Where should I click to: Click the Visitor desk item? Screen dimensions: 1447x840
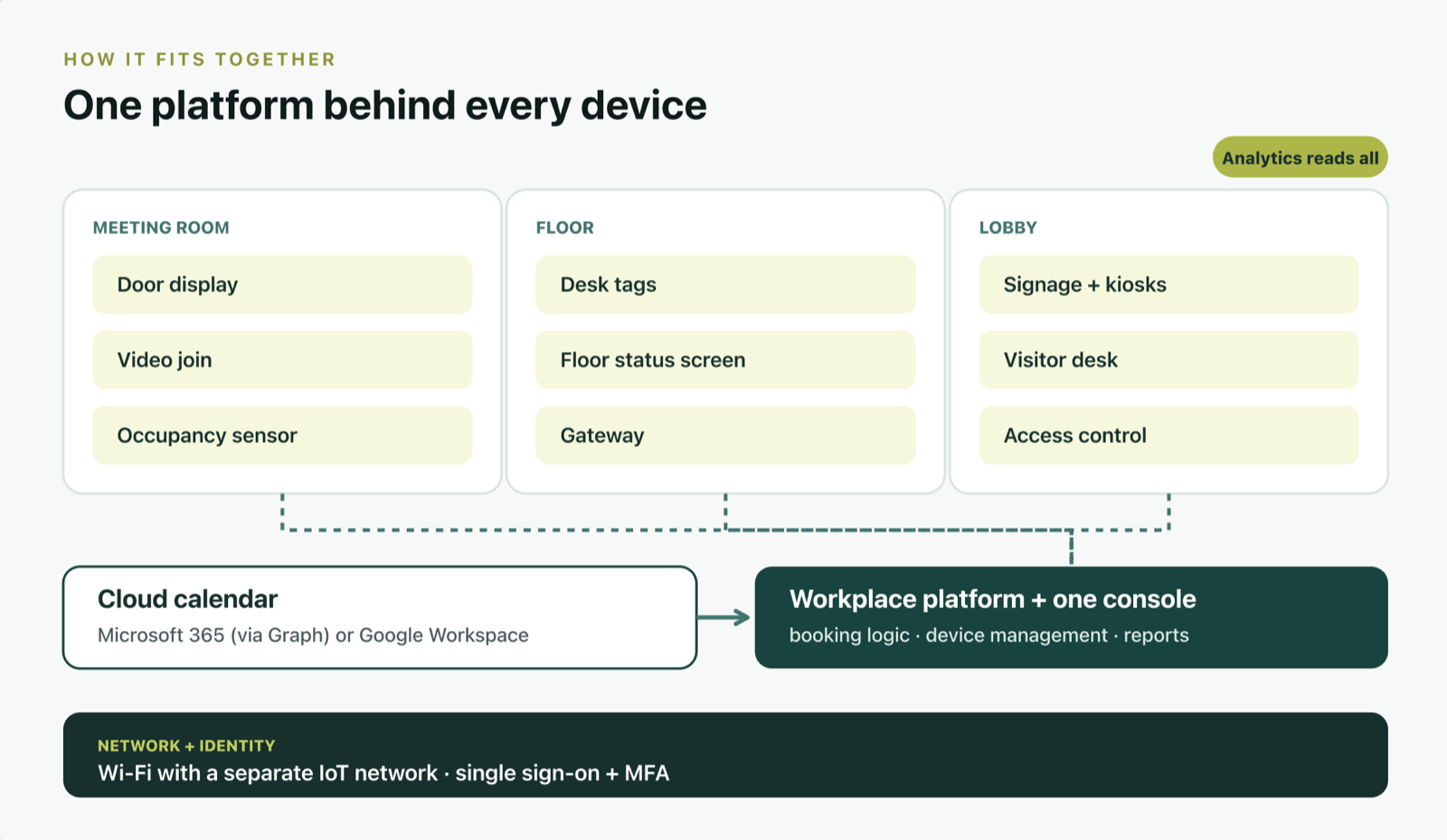1168,360
